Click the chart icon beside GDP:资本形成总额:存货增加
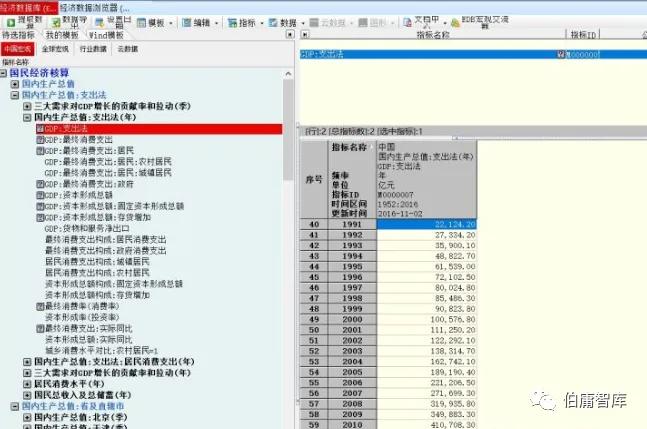 [x=40, y=217]
